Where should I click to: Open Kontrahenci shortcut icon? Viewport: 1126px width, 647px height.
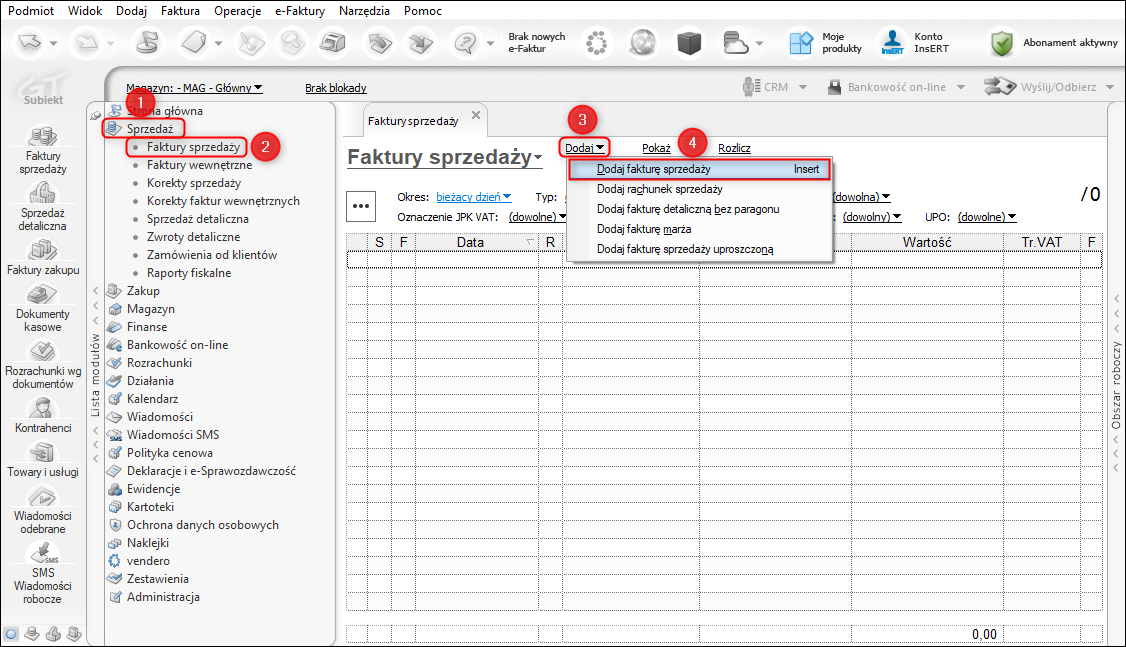click(43, 408)
